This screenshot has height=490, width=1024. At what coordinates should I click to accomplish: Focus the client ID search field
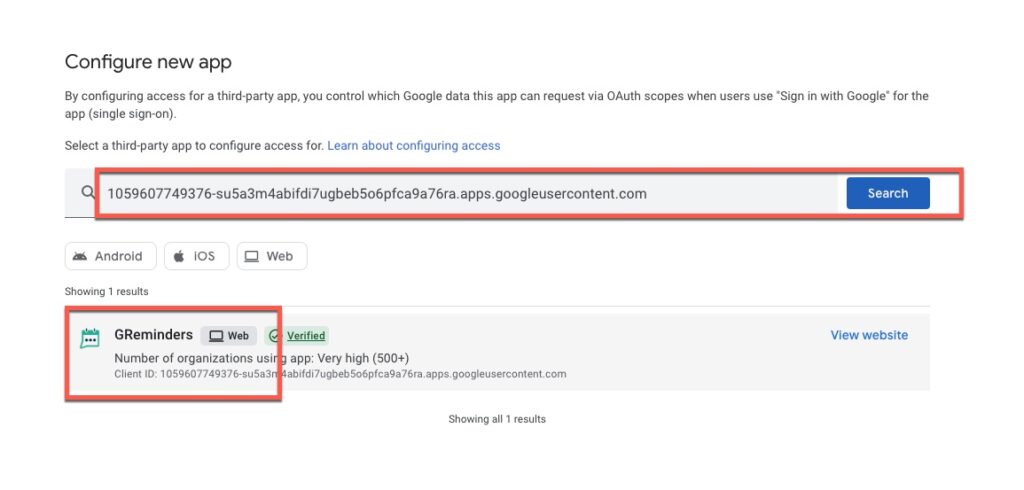tap(467, 193)
